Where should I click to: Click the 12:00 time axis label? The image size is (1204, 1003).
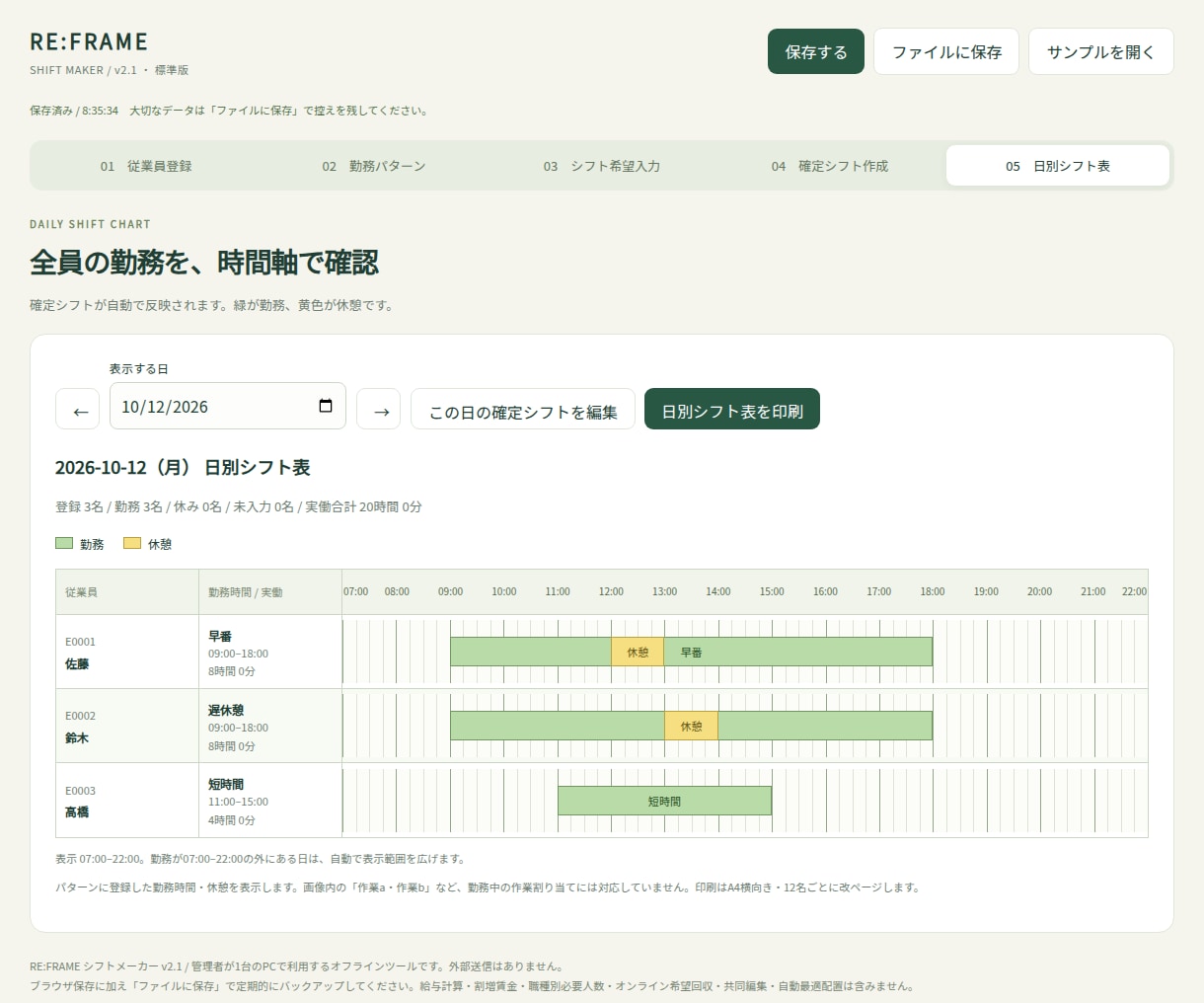click(x=611, y=591)
